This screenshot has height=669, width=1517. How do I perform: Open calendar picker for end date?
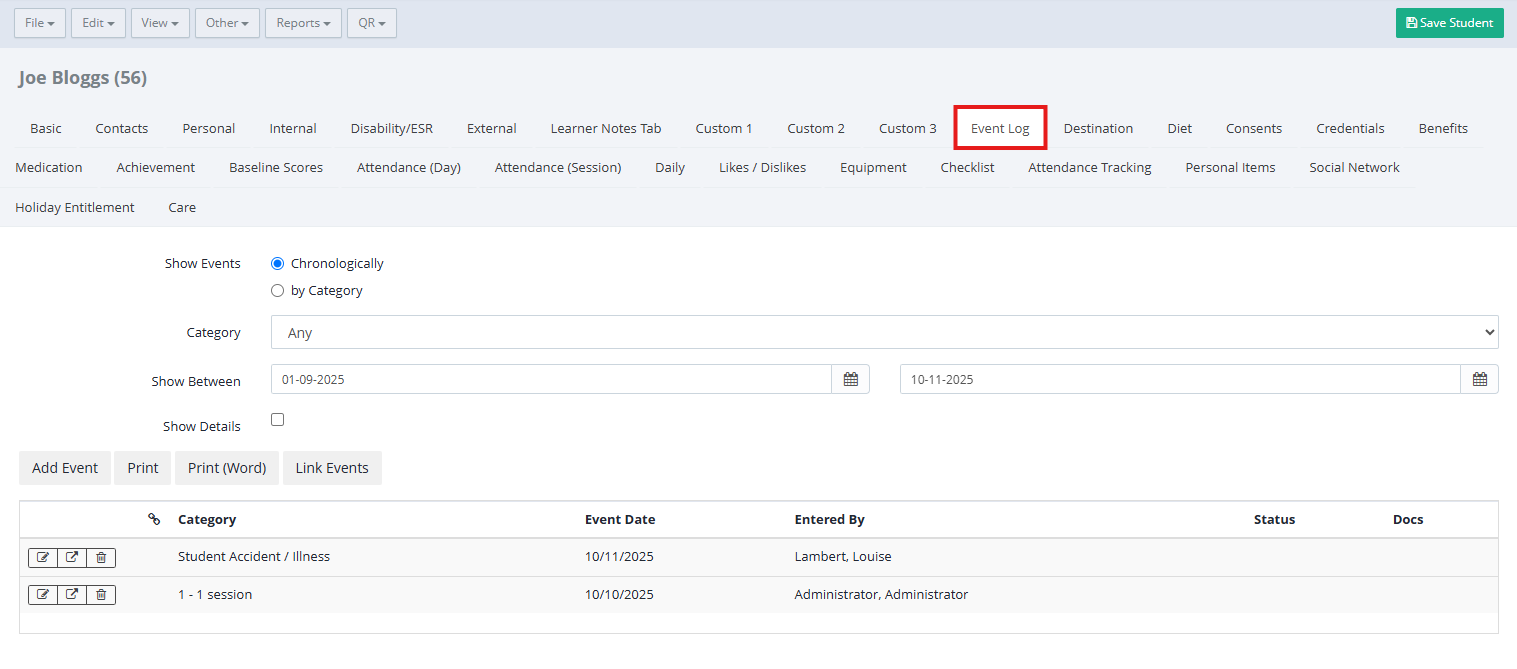pos(1479,380)
